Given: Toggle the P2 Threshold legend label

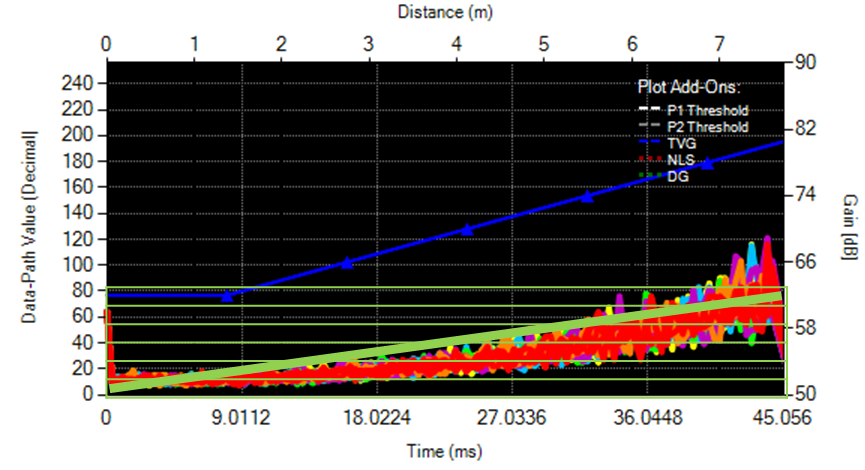Looking at the screenshot, I should coord(708,127).
